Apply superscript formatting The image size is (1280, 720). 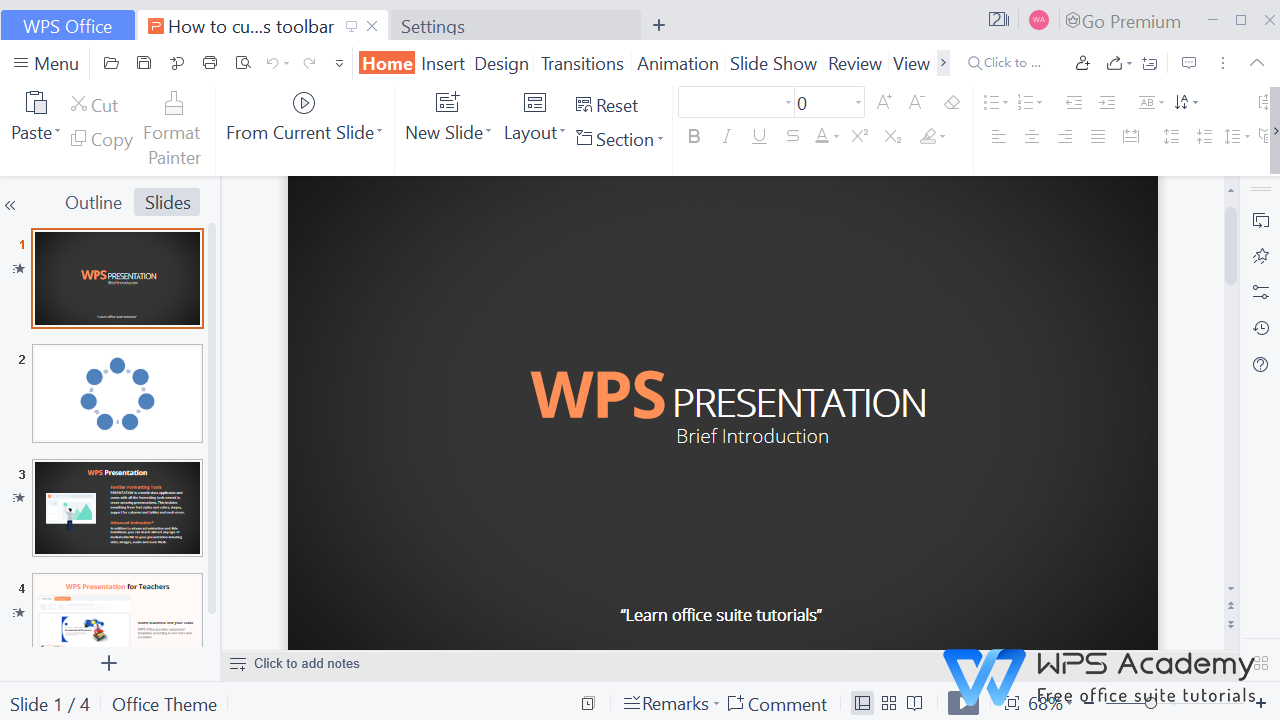[x=858, y=136]
